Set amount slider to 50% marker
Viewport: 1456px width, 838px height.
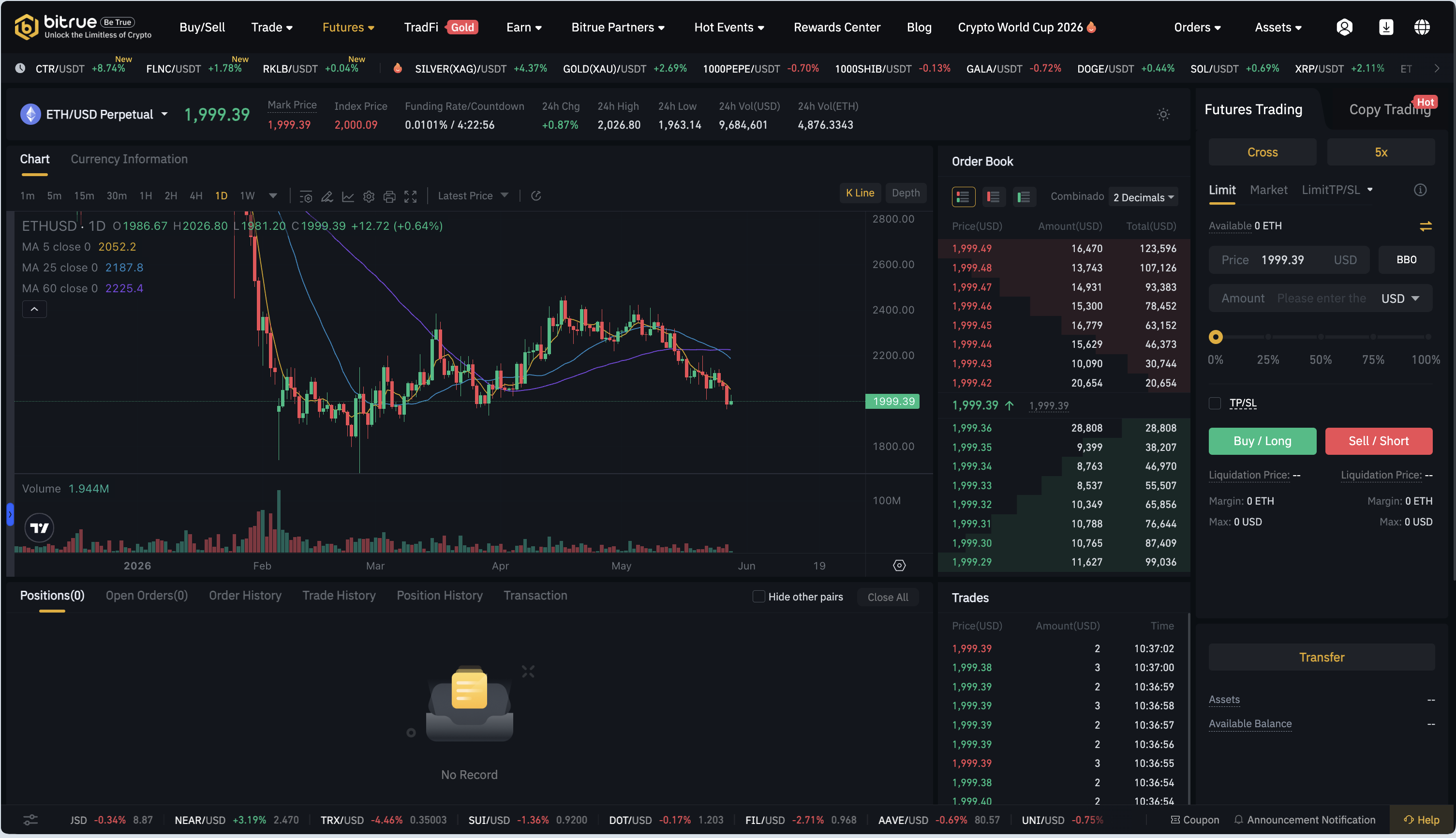pyautogui.click(x=1320, y=337)
